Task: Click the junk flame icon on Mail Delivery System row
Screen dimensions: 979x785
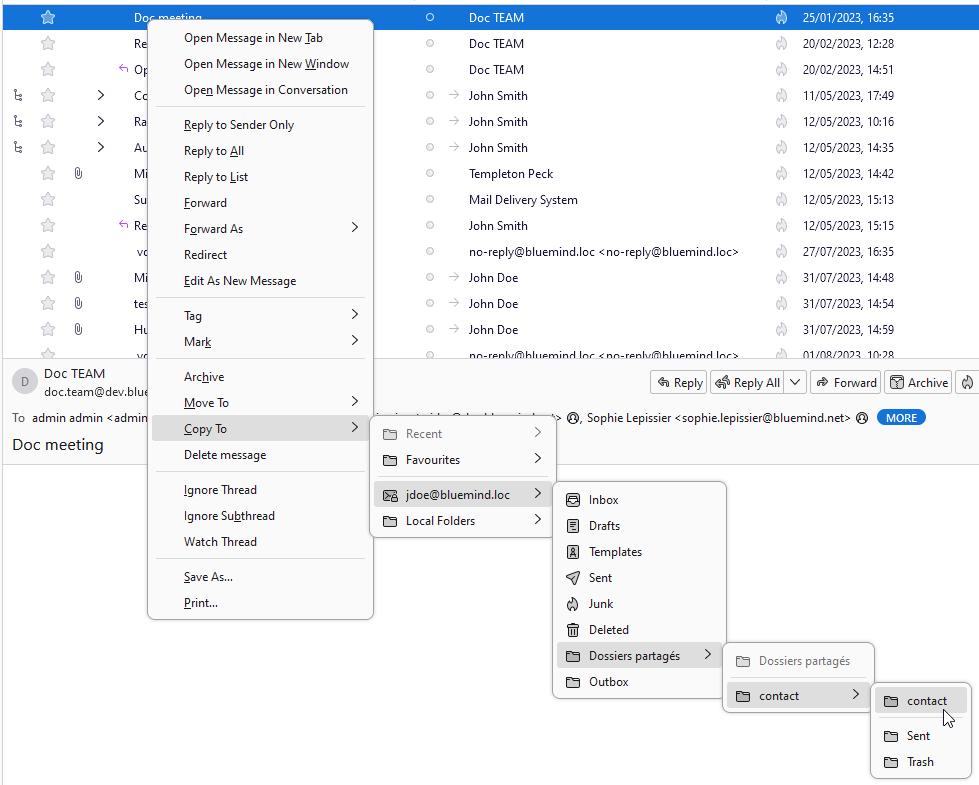Action: tap(781, 200)
